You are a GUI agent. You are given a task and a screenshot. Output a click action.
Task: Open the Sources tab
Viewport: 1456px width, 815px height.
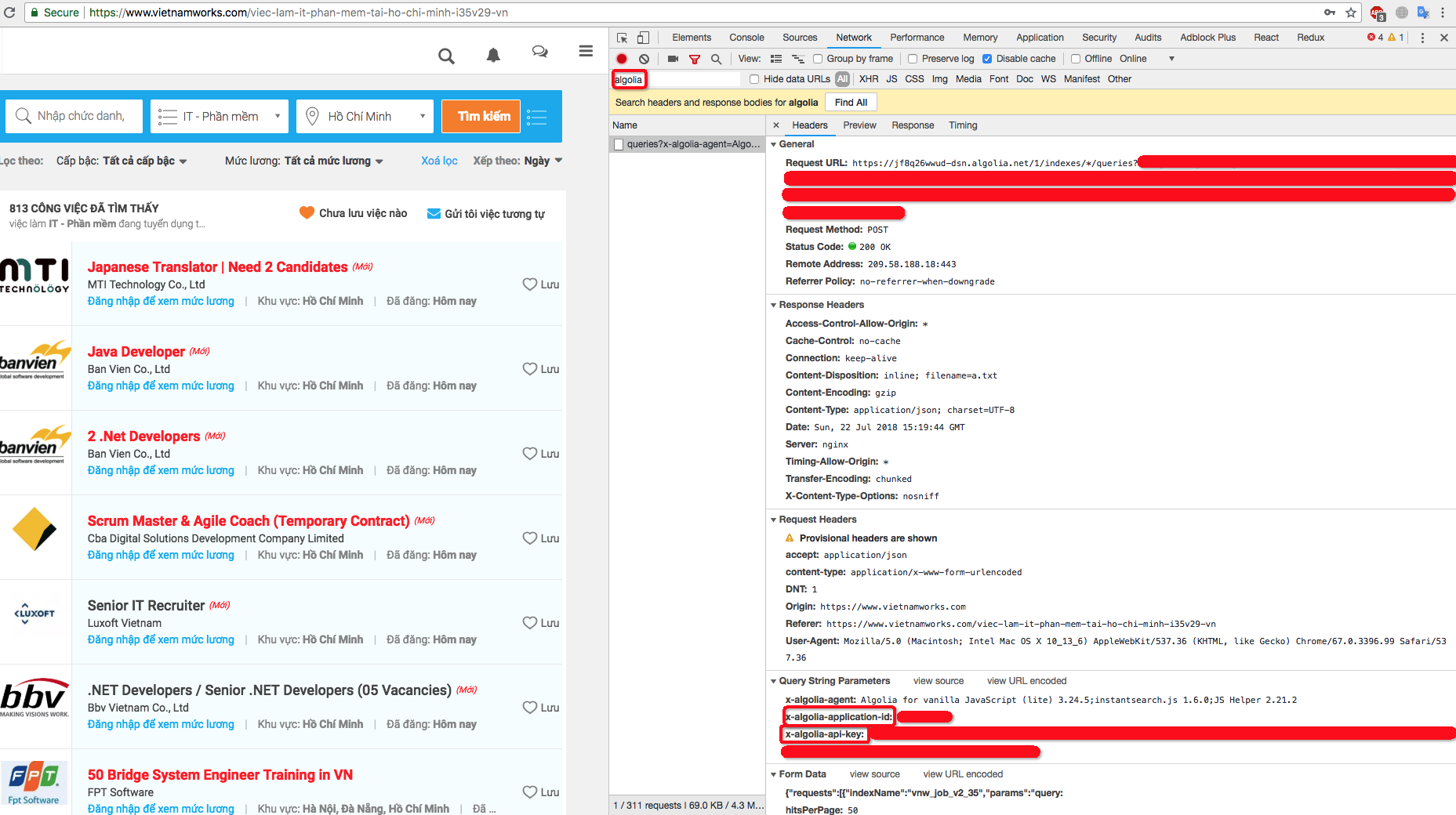[800, 38]
